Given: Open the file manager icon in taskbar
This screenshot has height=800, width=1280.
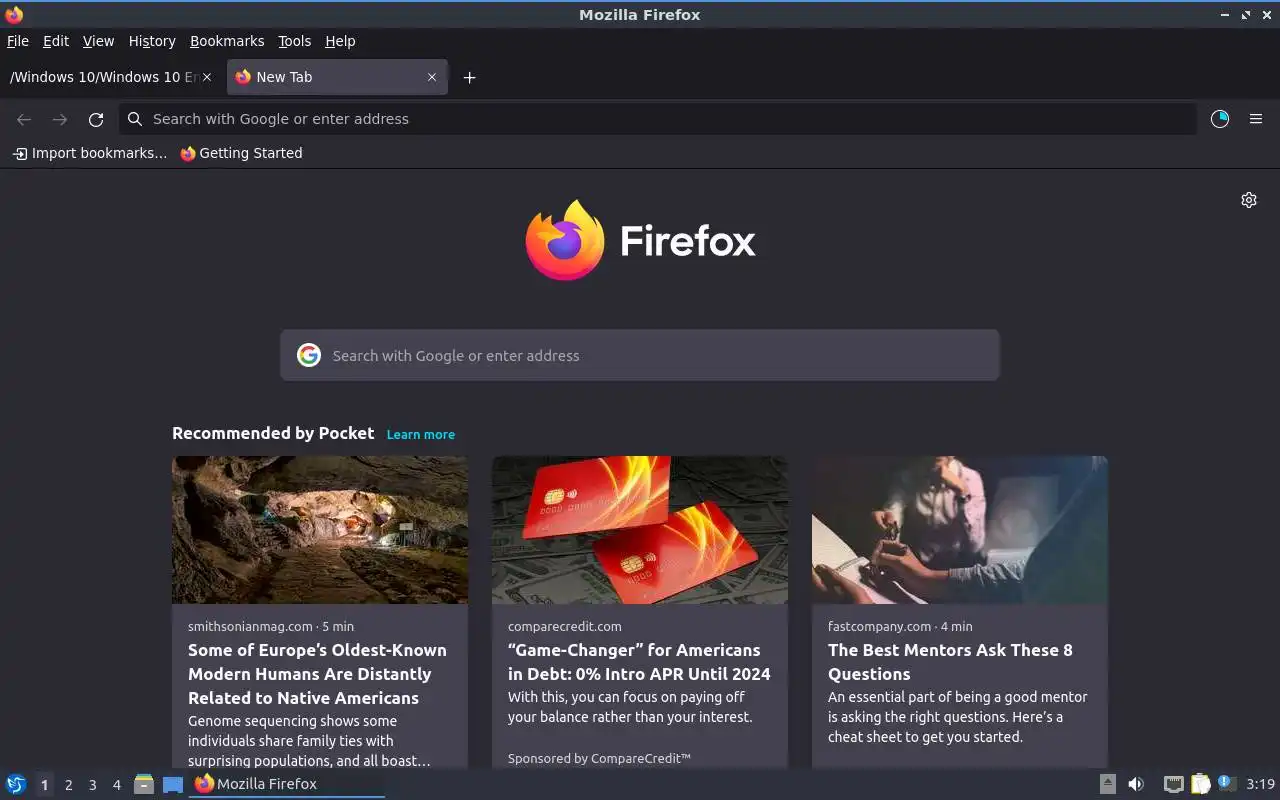Looking at the screenshot, I should tap(144, 784).
